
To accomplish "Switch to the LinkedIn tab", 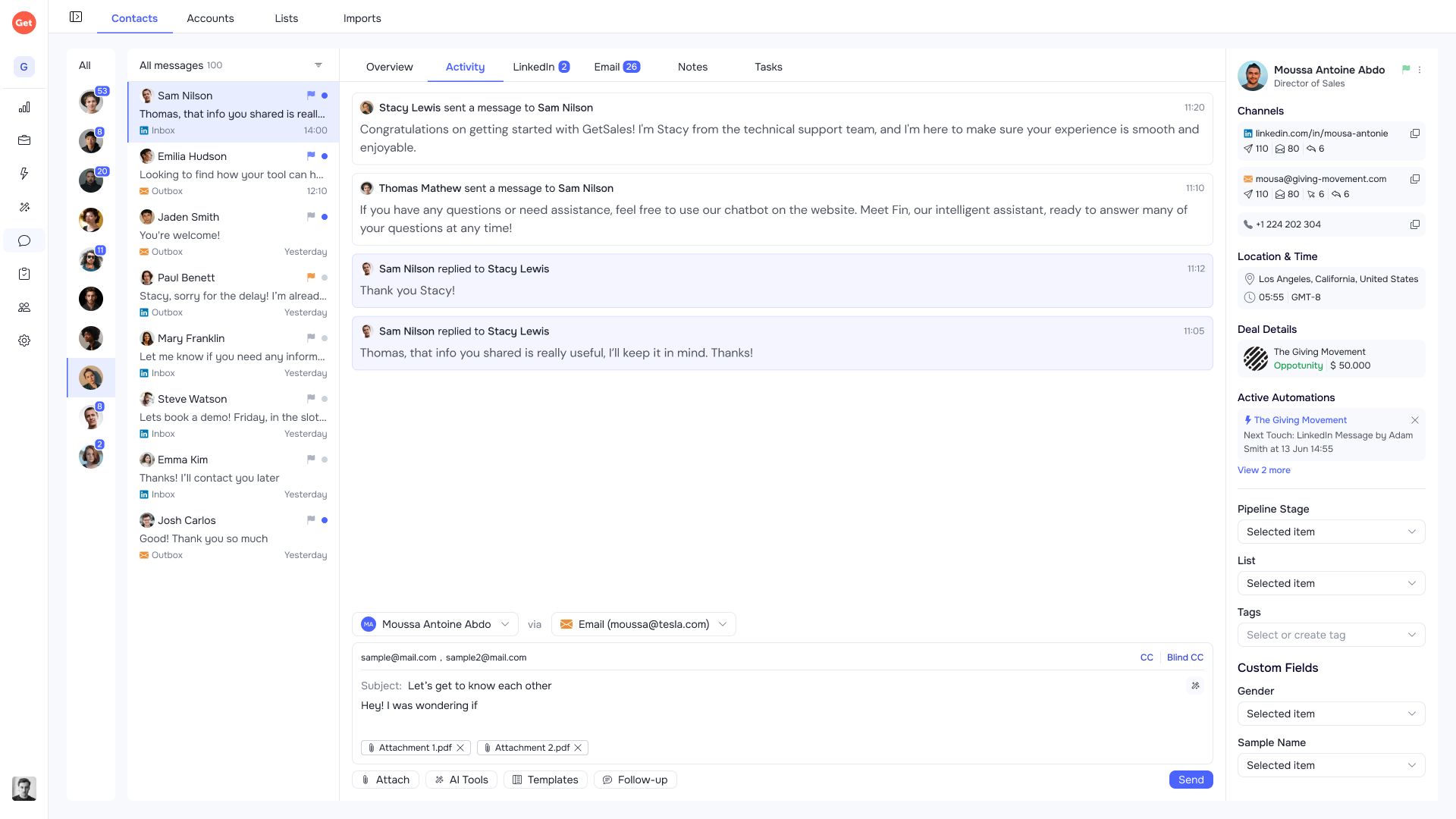I will click(533, 67).
